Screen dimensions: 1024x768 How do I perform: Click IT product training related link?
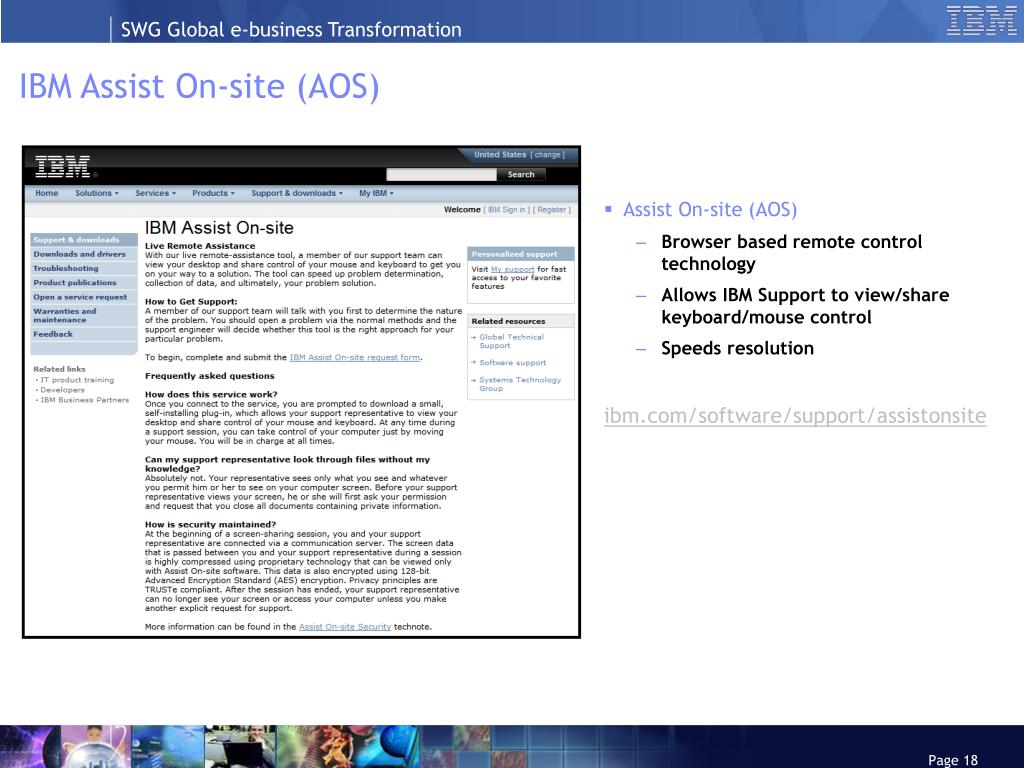click(77, 380)
